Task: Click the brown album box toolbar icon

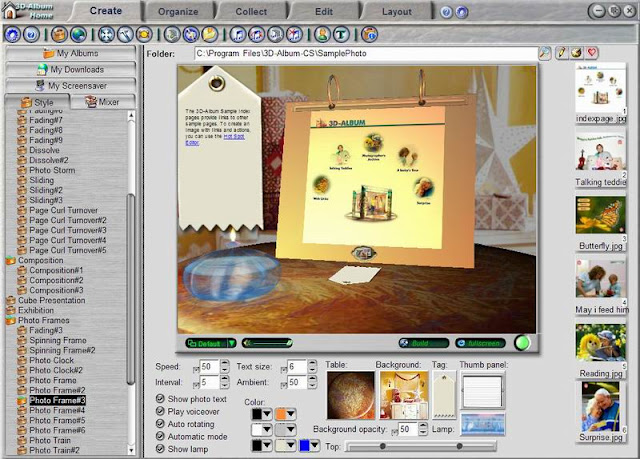Action: pos(59,34)
